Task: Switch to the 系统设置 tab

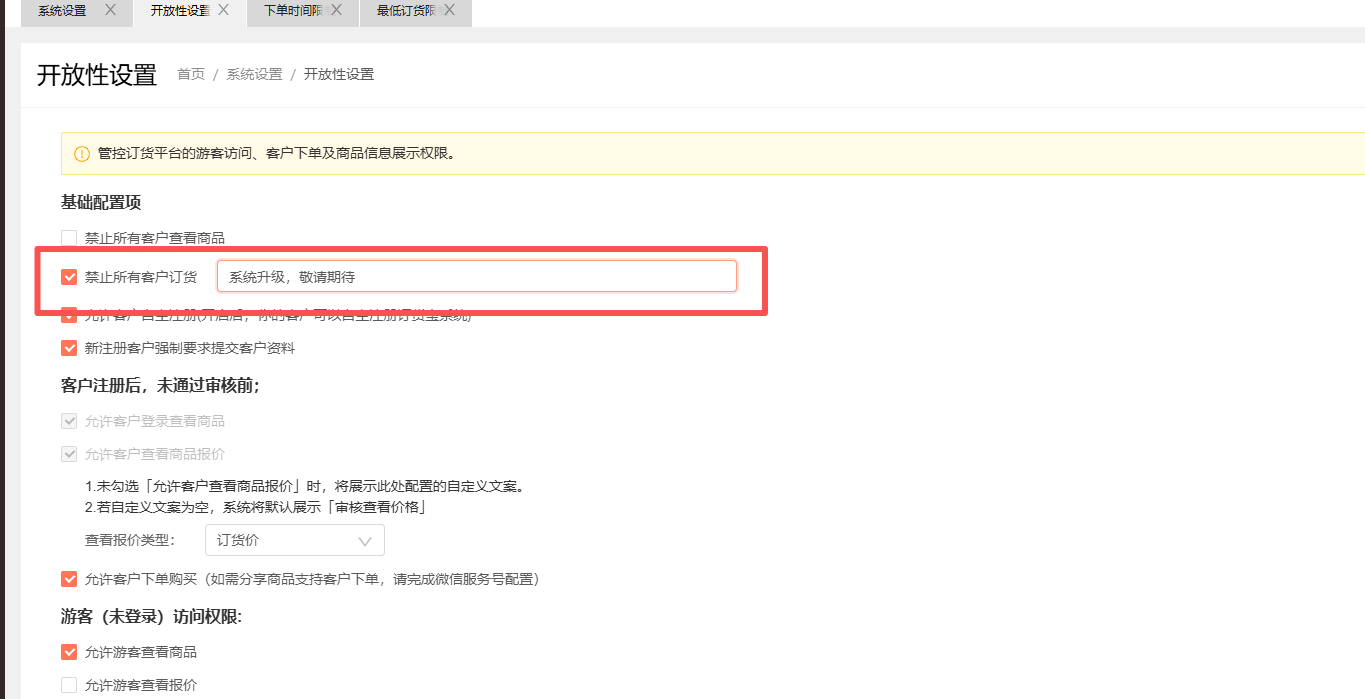Action: point(62,10)
